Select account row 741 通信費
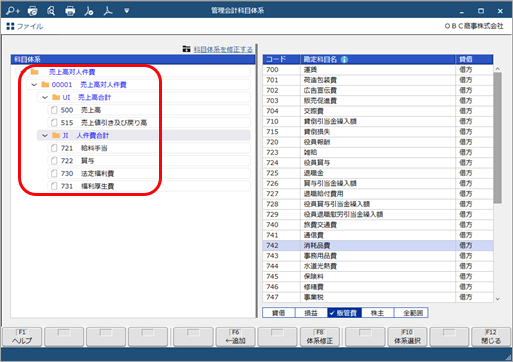This screenshot has width=513, height=362. click(x=378, y=235)
